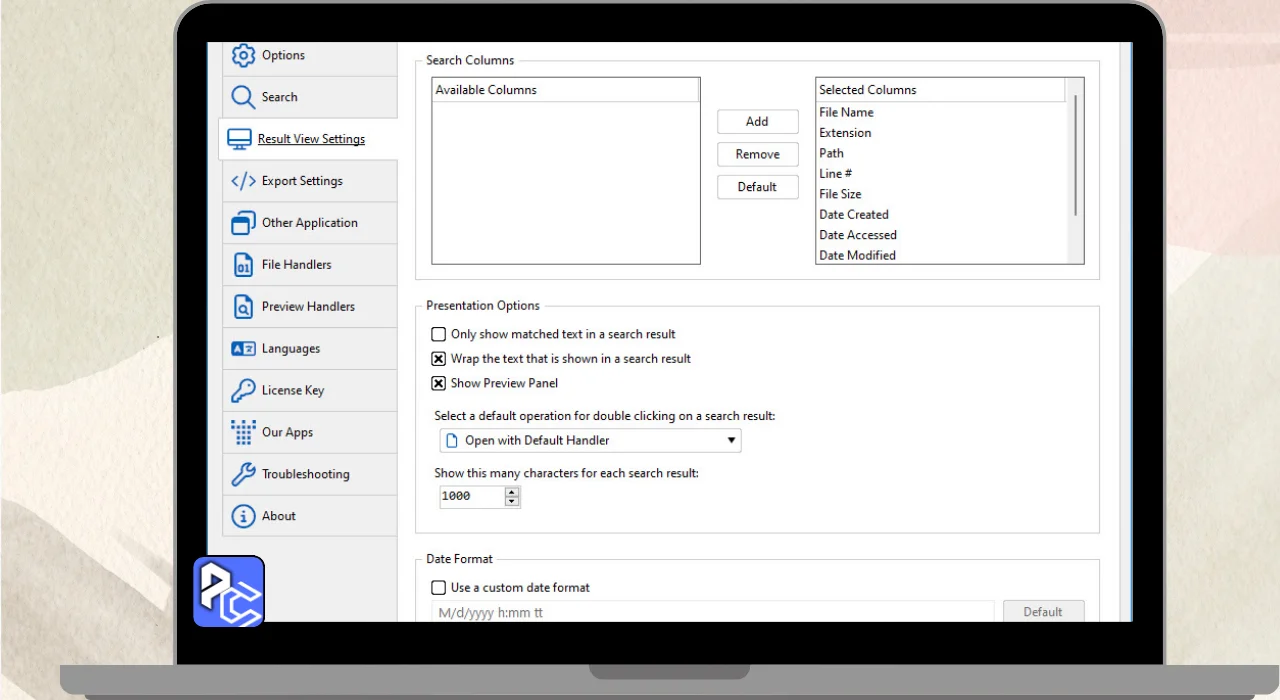Open the Preview Handlers icon

(243, 307)
